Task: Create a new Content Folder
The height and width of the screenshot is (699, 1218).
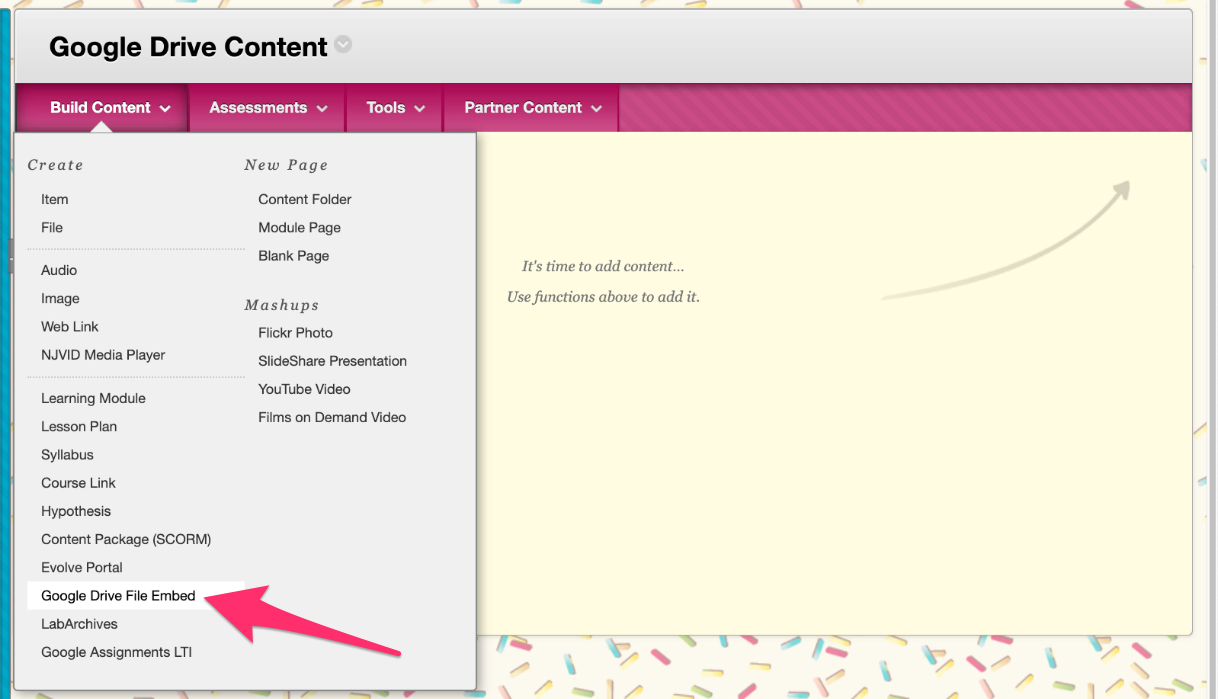Action: (x=305, y=199)
